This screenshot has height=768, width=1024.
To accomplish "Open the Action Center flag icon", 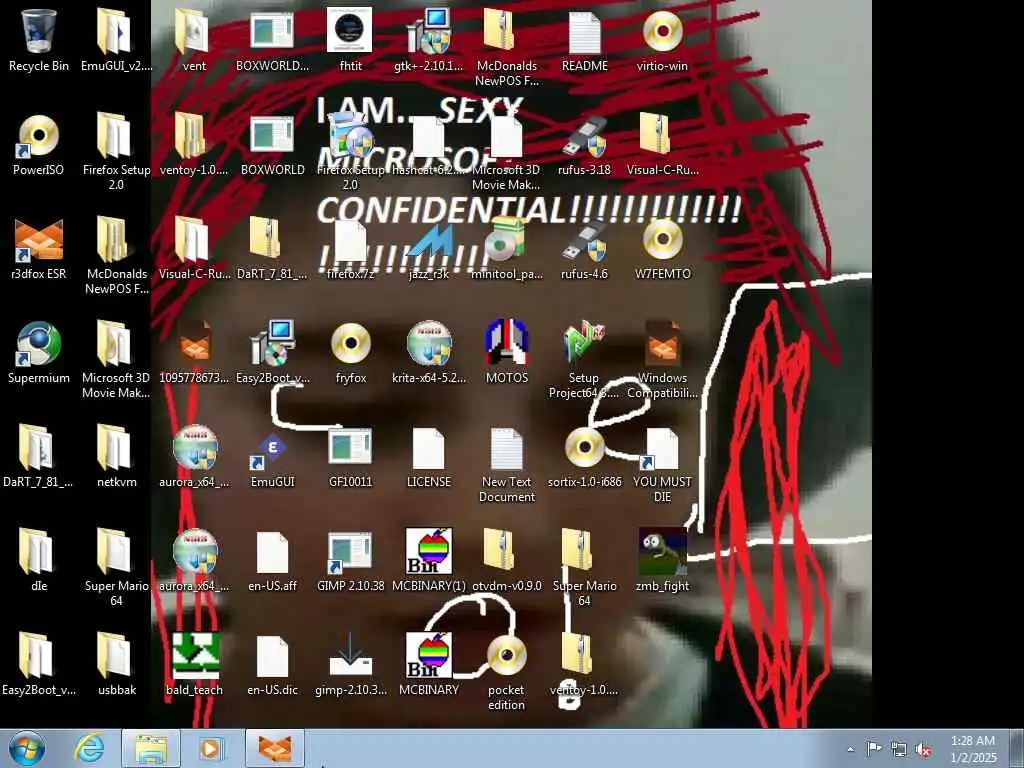I will coord(874,749).
